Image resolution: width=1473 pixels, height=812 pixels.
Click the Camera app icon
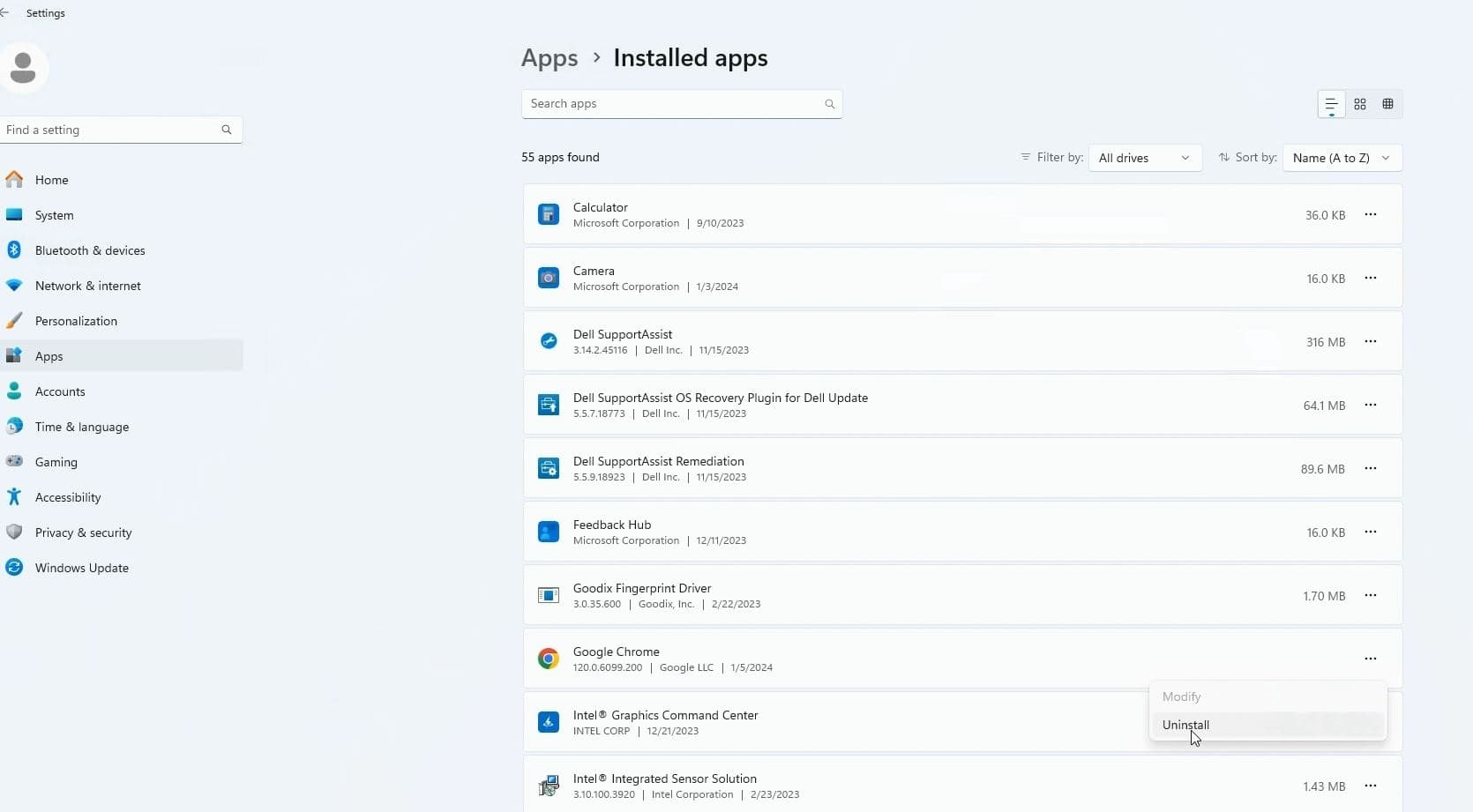pyautogui.click(x=549, y=278)
